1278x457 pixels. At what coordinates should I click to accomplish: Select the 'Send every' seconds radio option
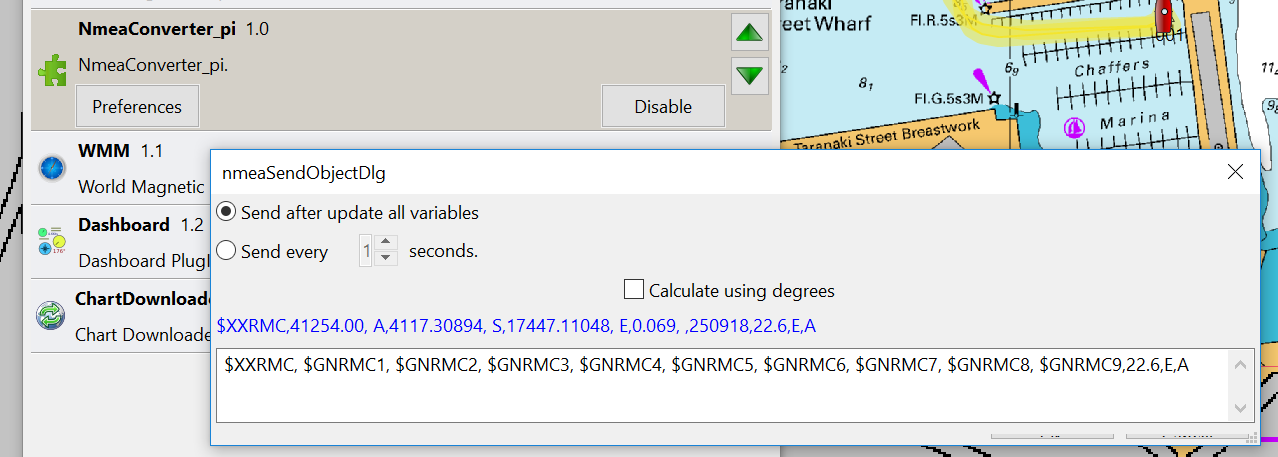227,251
